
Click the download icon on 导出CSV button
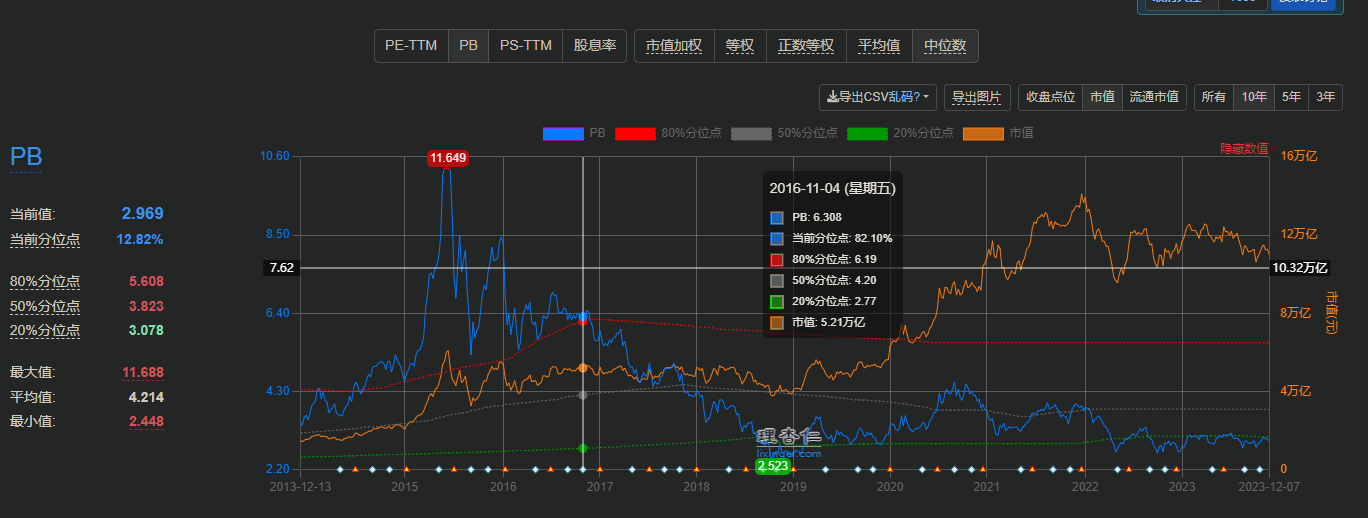(x=832, y=97)
